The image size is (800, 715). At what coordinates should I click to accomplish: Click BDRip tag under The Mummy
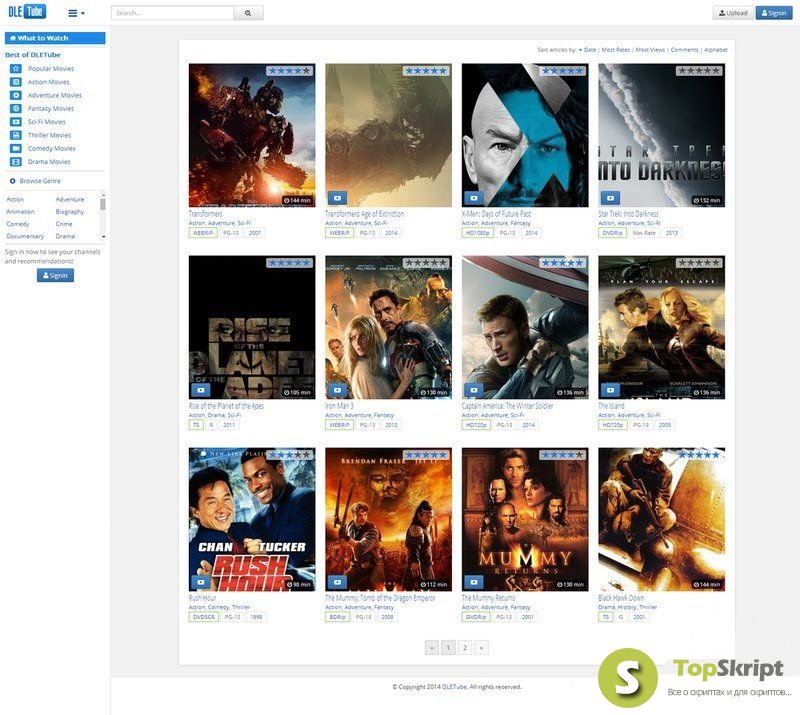point(337,617)
